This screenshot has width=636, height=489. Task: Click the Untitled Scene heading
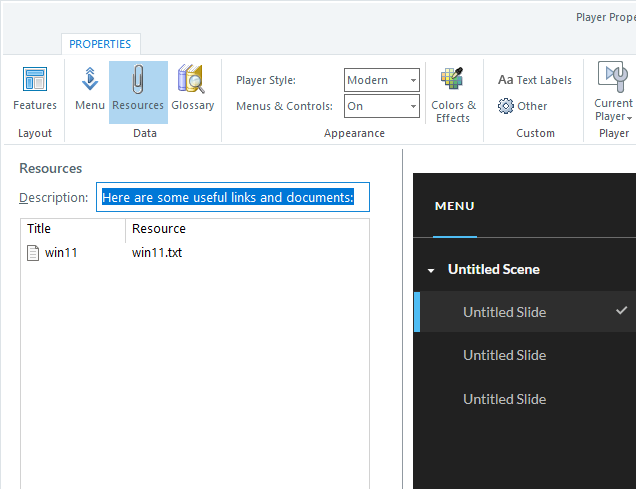click(x=494, y=269)
